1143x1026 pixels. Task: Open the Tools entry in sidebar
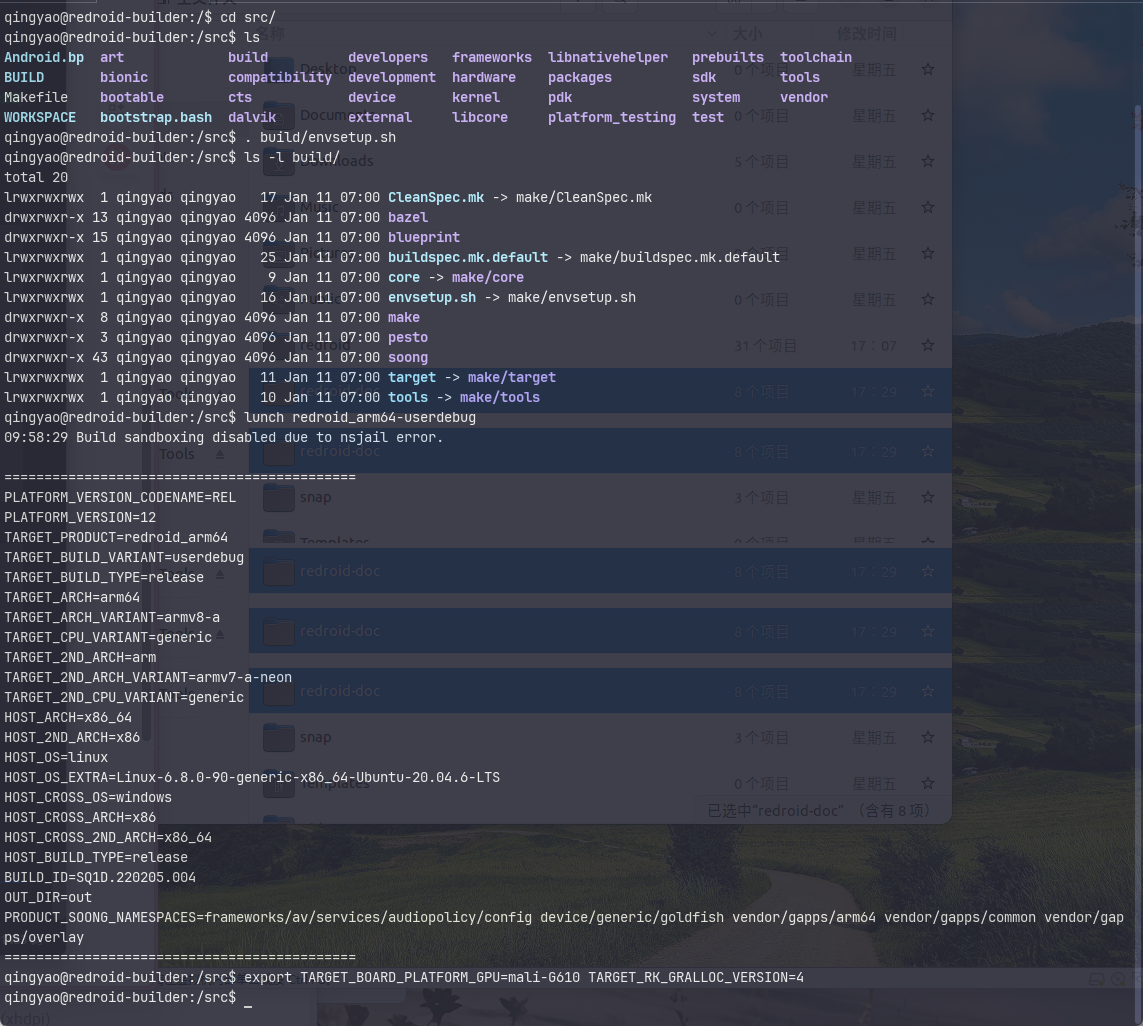pos(177,454)
